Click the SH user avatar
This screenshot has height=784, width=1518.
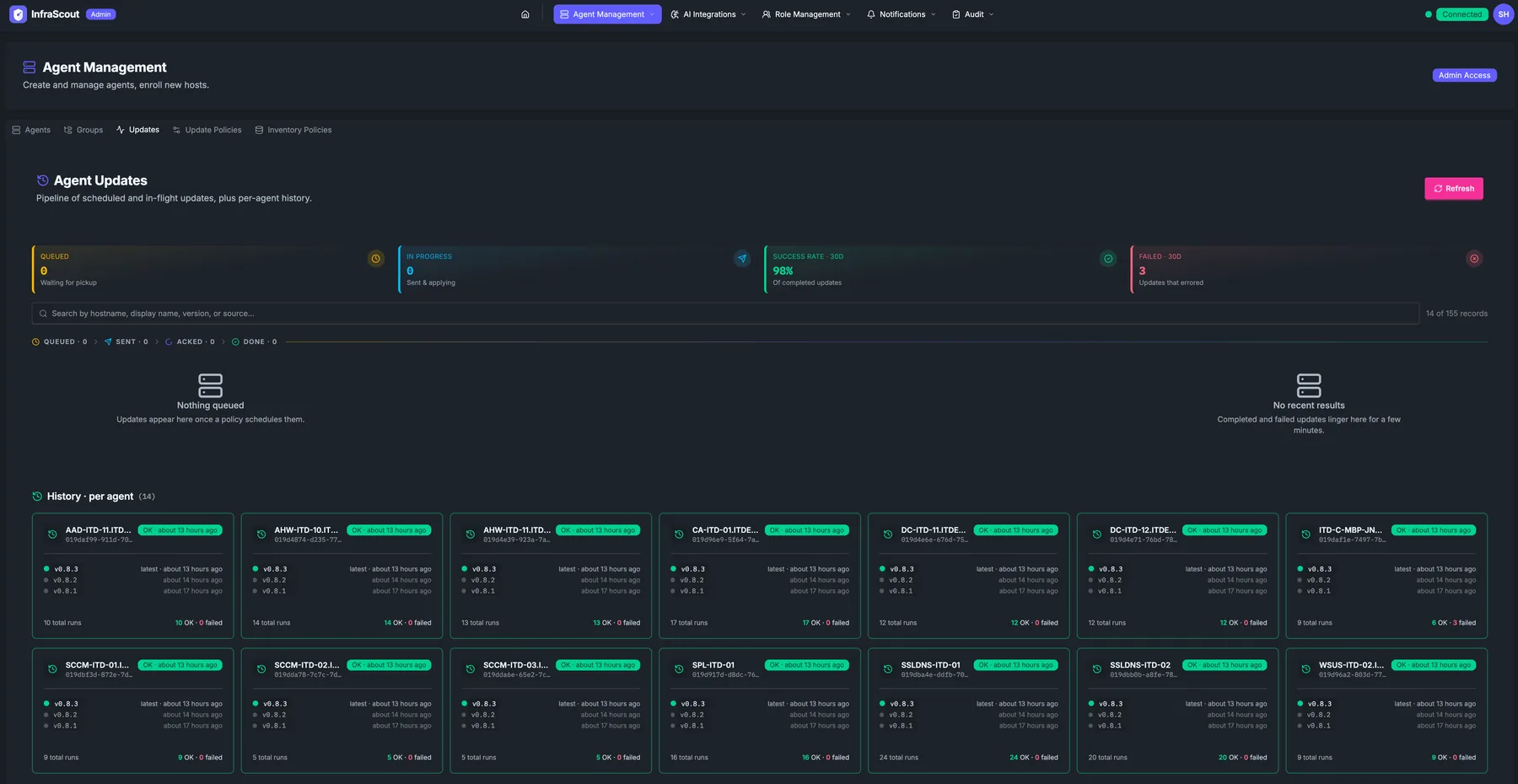point(1503,14)
